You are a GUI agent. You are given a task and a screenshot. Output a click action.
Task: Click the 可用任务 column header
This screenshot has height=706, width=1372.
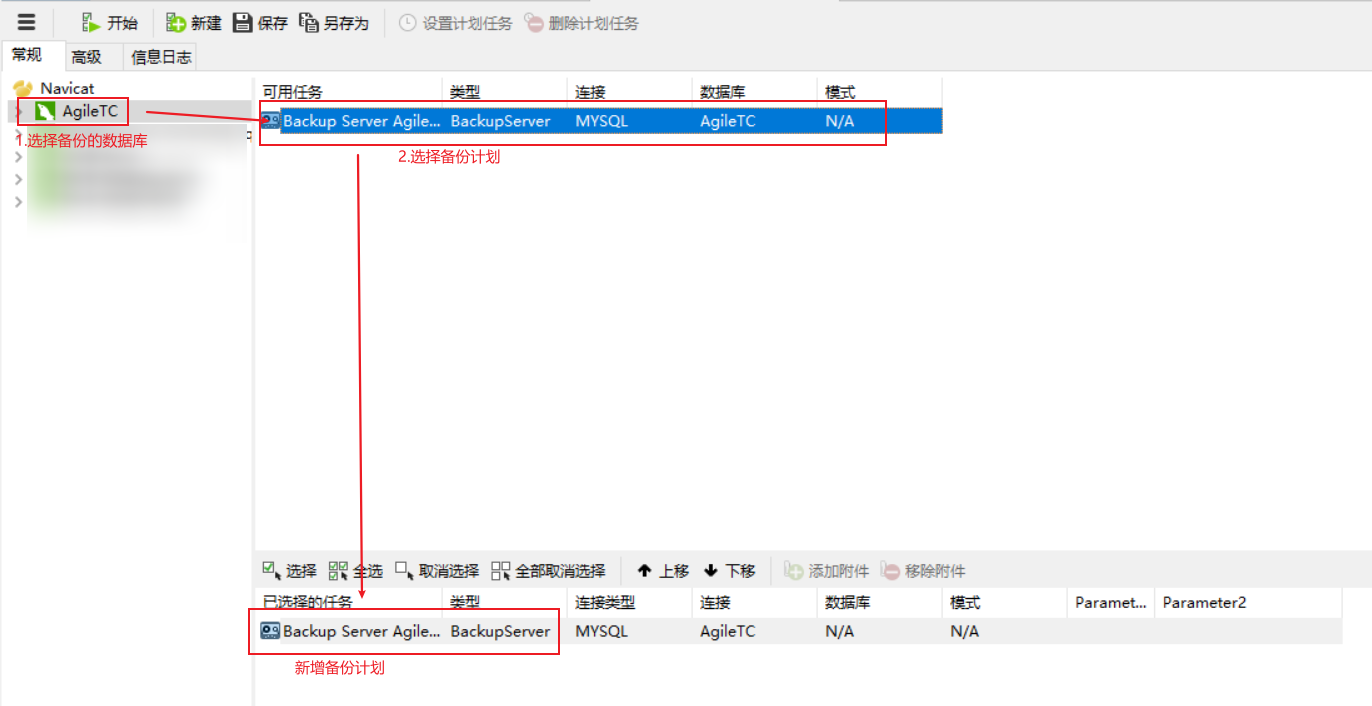tap(348, 92)
